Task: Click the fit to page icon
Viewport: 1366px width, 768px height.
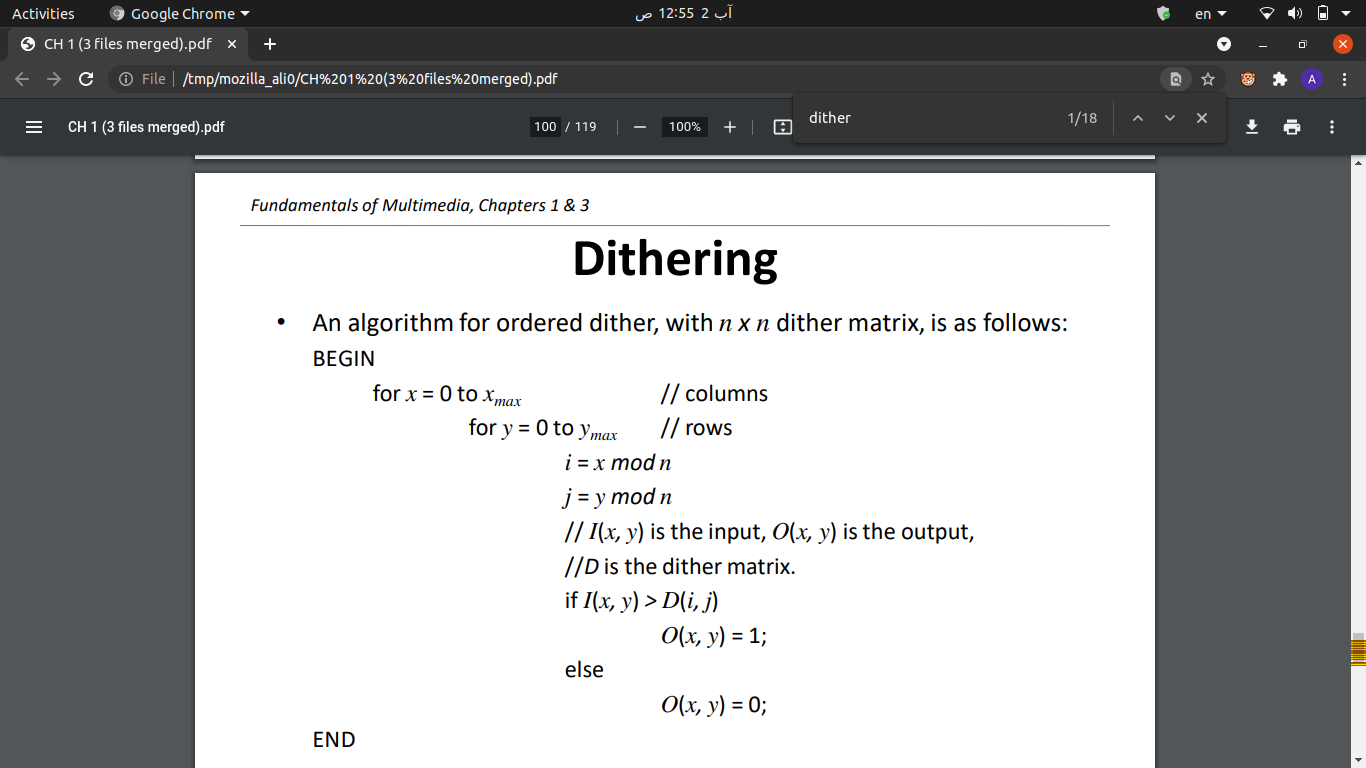Action: click(783, 127)
